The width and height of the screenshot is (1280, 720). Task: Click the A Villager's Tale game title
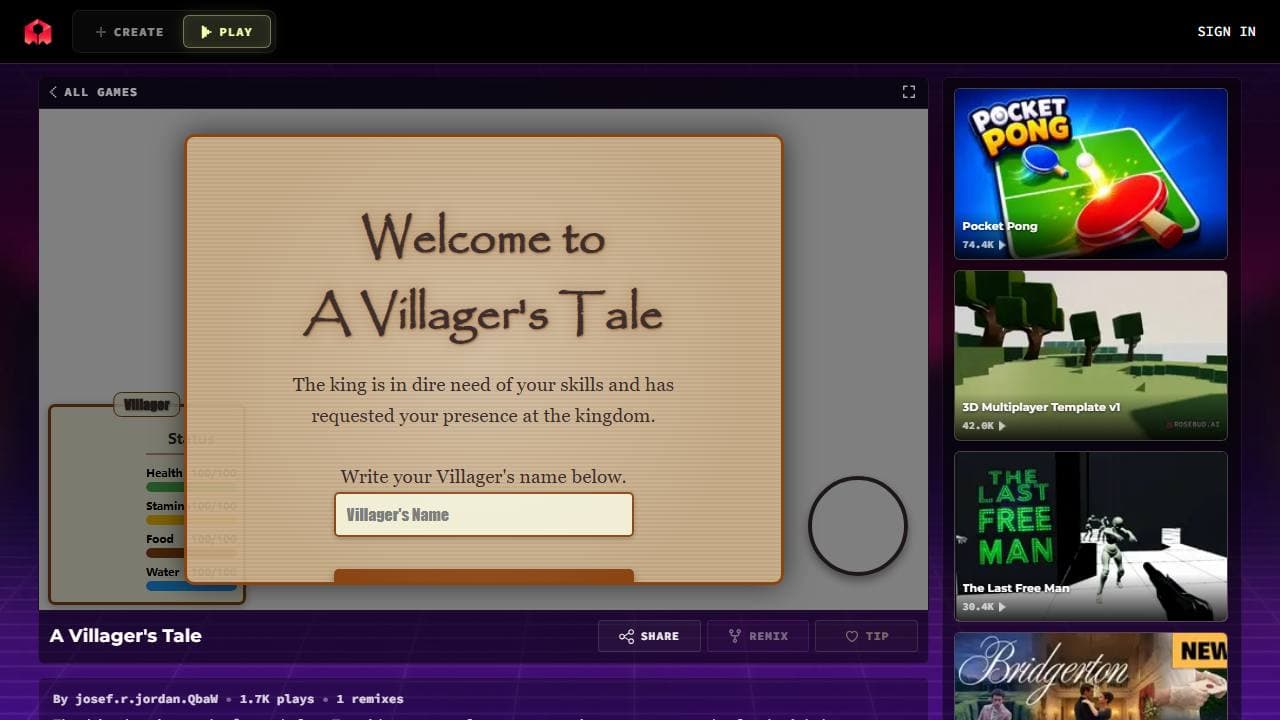coord(126,636)
